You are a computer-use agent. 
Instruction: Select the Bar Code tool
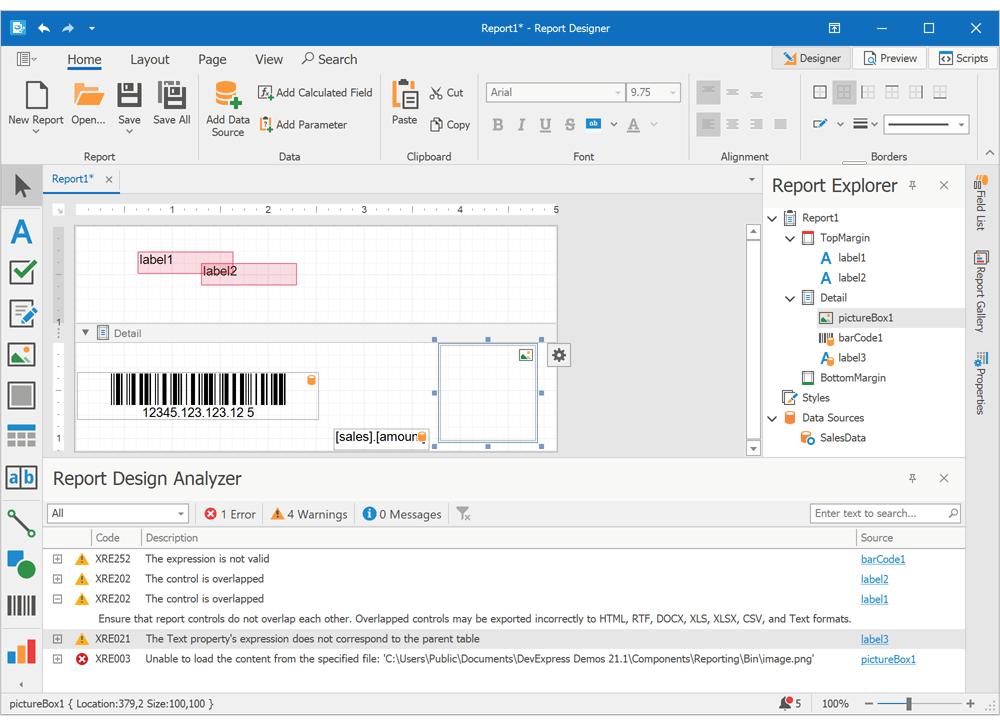click(21, 604)
